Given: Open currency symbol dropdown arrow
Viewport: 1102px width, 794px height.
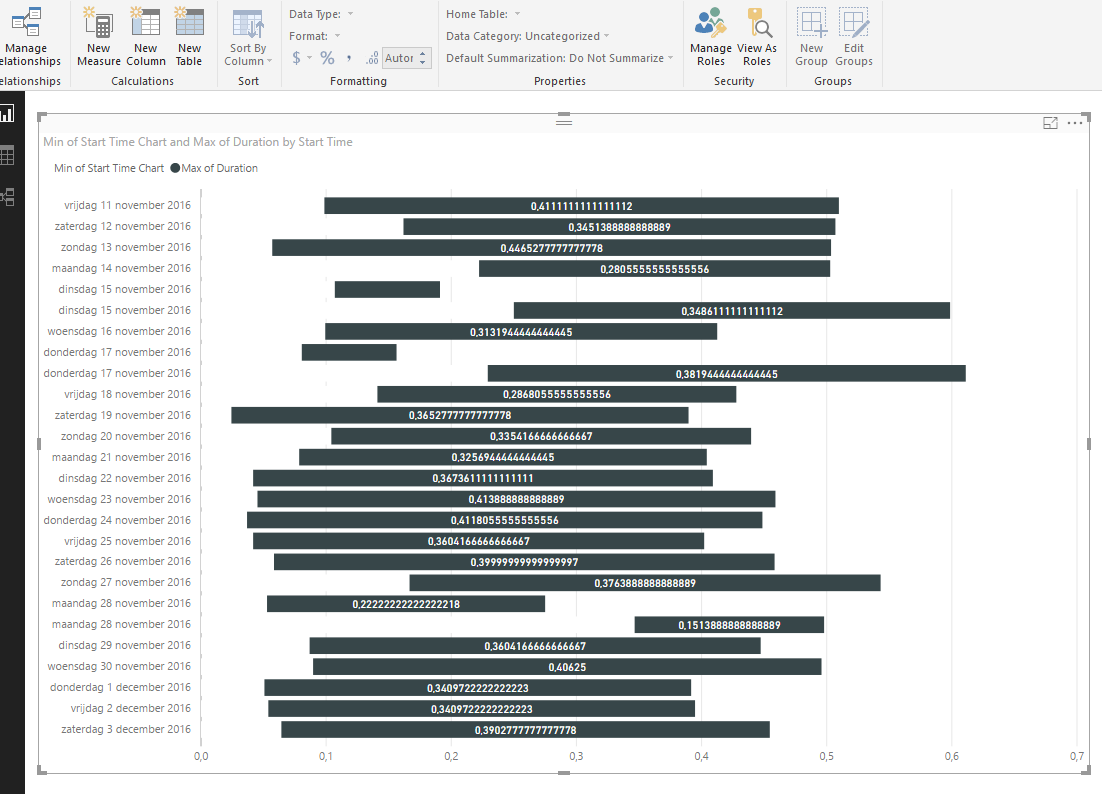Looking at the screenshot, I should point(309,58).
